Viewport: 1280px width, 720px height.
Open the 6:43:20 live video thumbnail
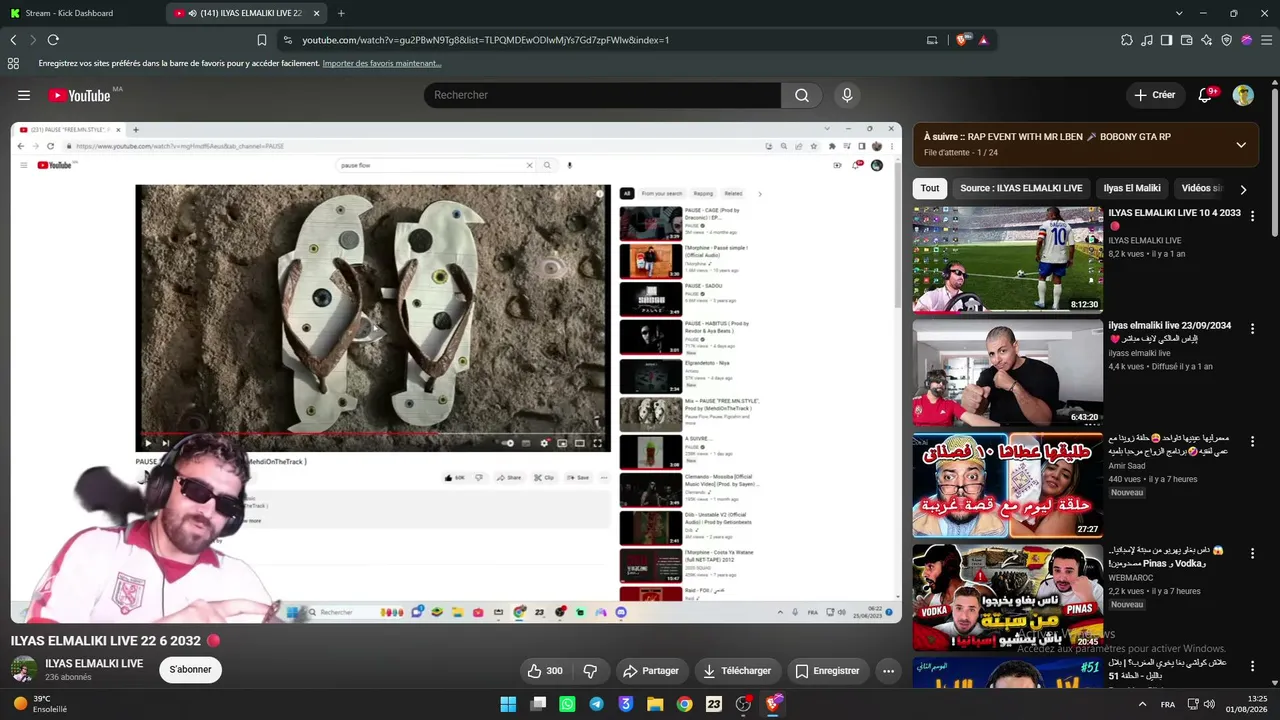[x=1007, y=372]
